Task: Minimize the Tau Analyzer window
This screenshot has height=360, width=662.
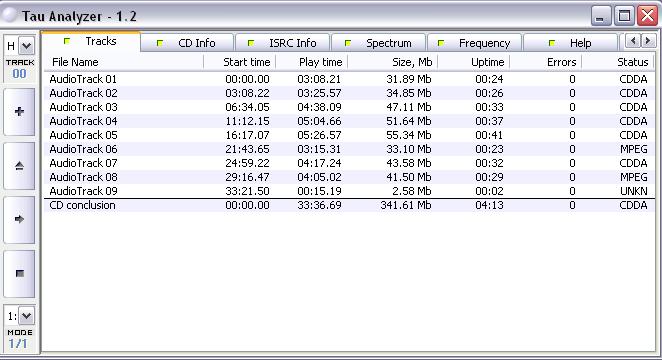Action: coord(600,16)
